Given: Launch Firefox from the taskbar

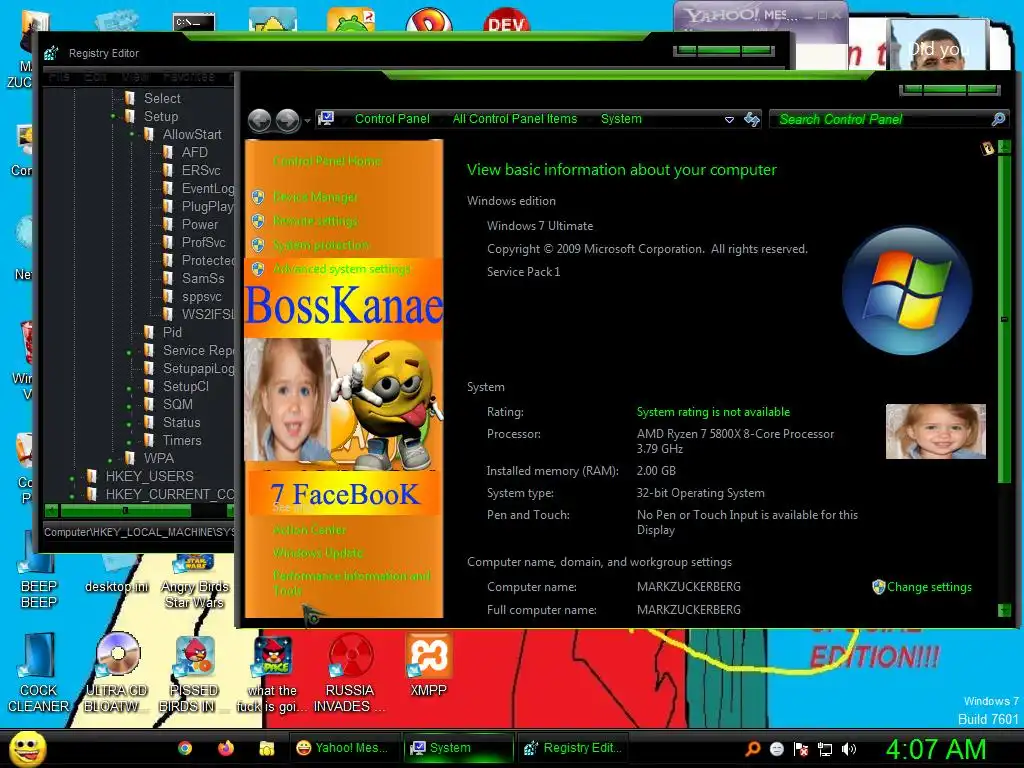Looking at the screenshot, I should [x=226, y=748].
